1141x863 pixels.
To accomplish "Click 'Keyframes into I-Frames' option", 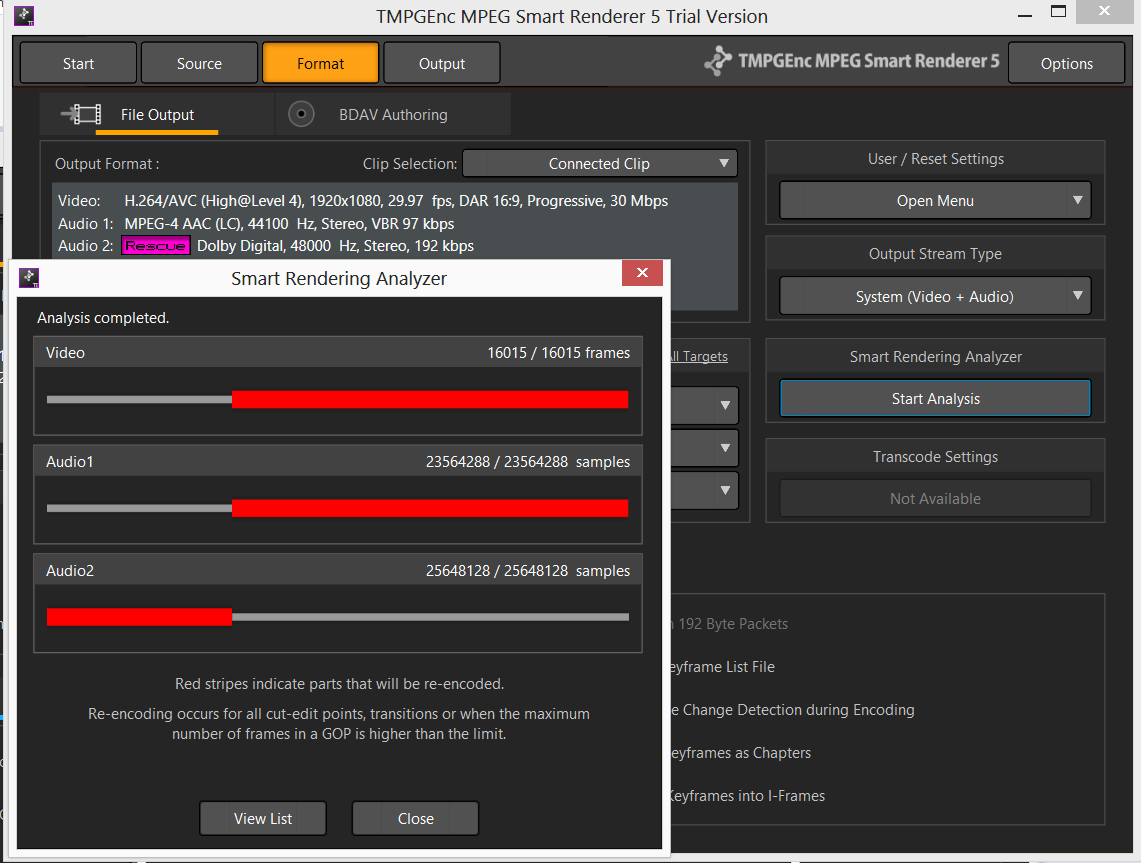I will pyautogui.click(x=747, y=795).
